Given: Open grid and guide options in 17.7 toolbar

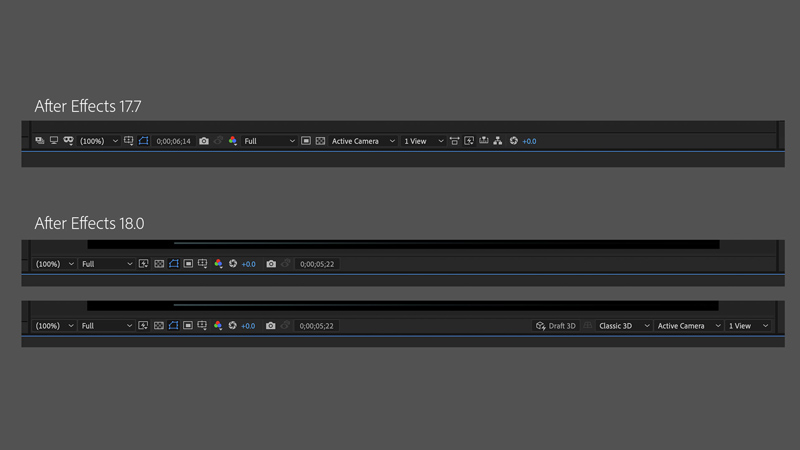Looking at the screenshot, I should click(x=129, y=141).
